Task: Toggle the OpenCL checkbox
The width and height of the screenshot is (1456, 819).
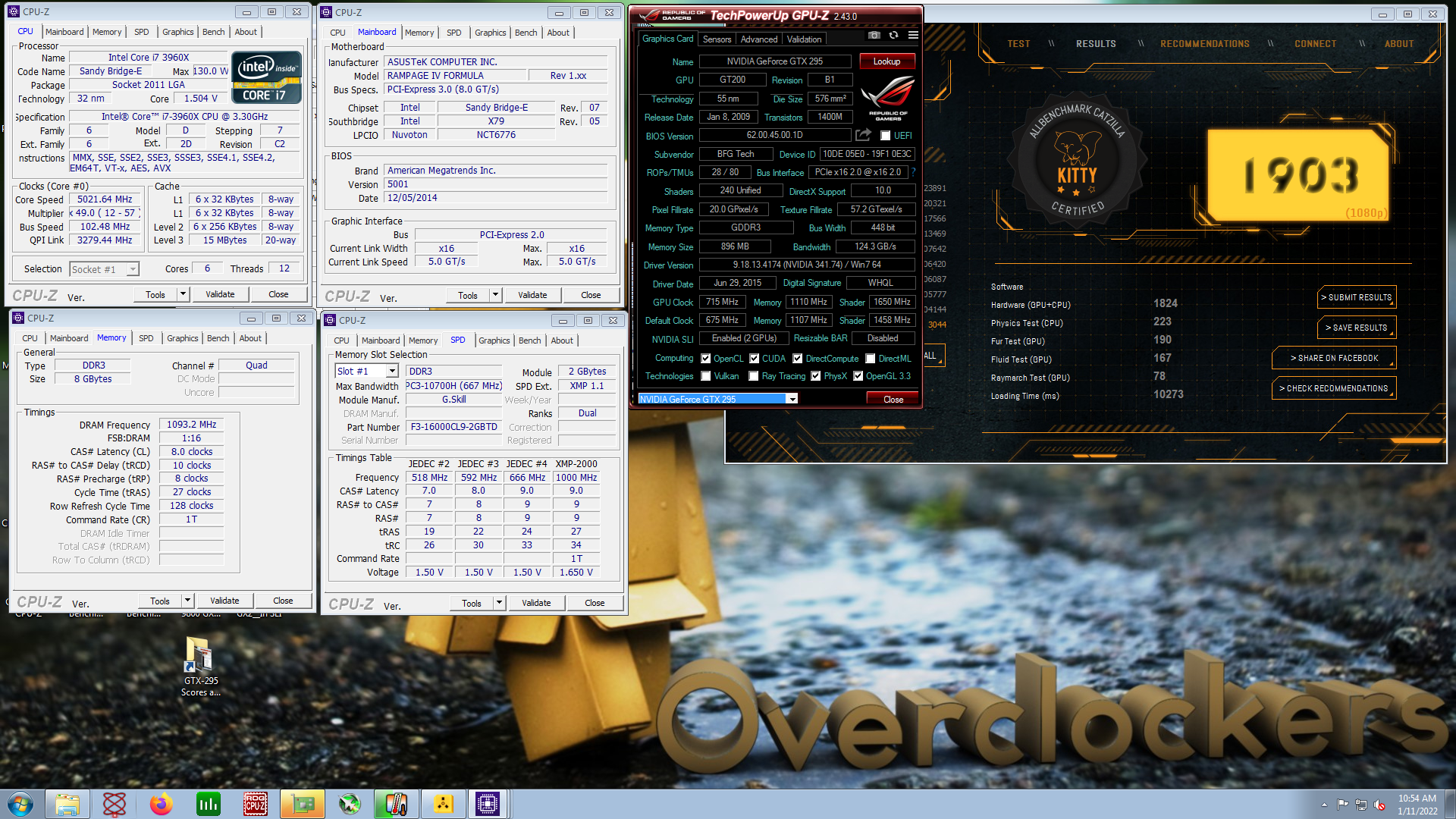Action: click(706, 359)
